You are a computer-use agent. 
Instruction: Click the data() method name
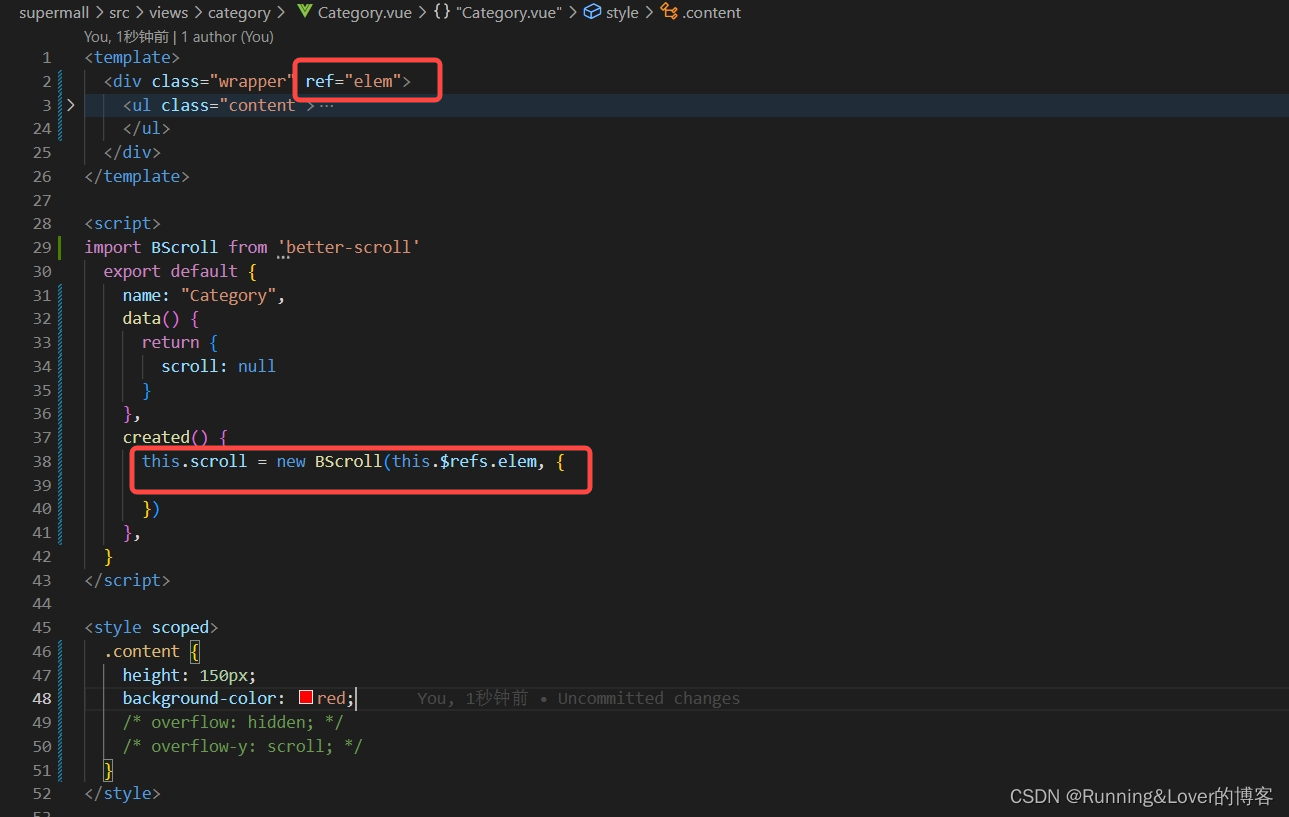click(x=142, y=318)
